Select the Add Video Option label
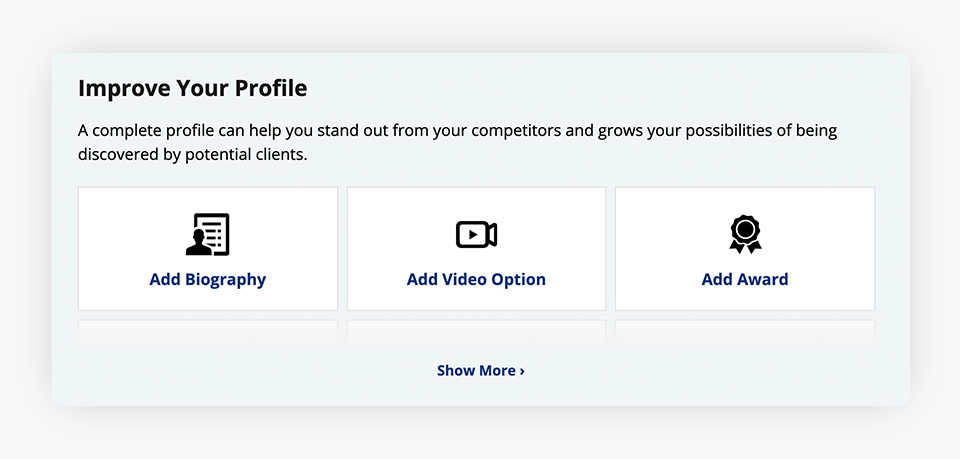The image size is (960, 459). coord(476,279)
